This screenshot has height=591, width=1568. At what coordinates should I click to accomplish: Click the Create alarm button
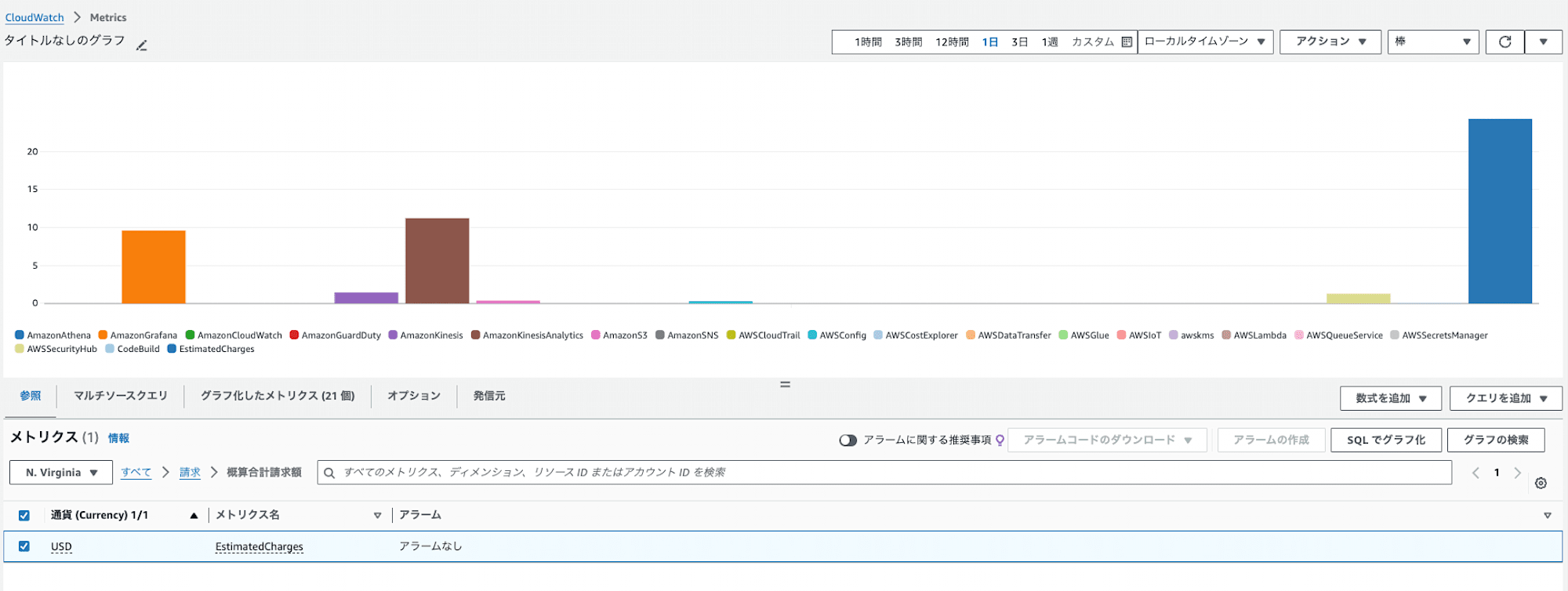click(1271, 440)
